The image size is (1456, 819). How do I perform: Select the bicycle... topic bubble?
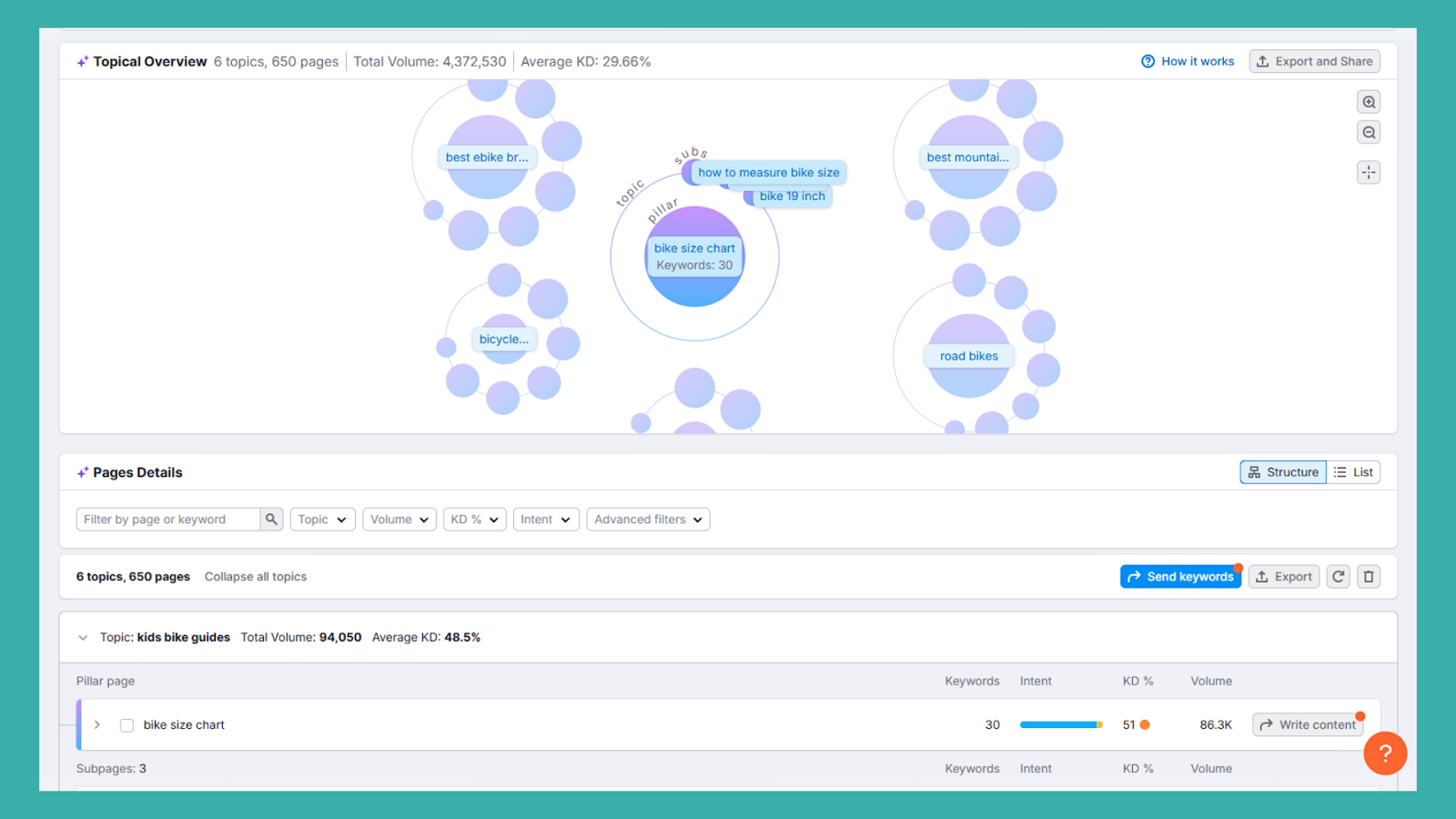[x=504, y=339]
